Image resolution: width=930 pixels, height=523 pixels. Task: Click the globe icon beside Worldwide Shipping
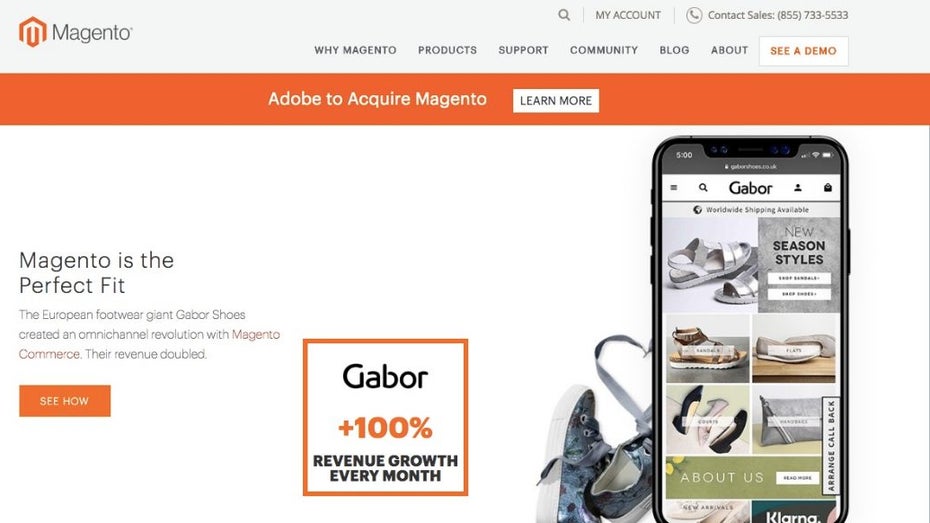[698, 209]
